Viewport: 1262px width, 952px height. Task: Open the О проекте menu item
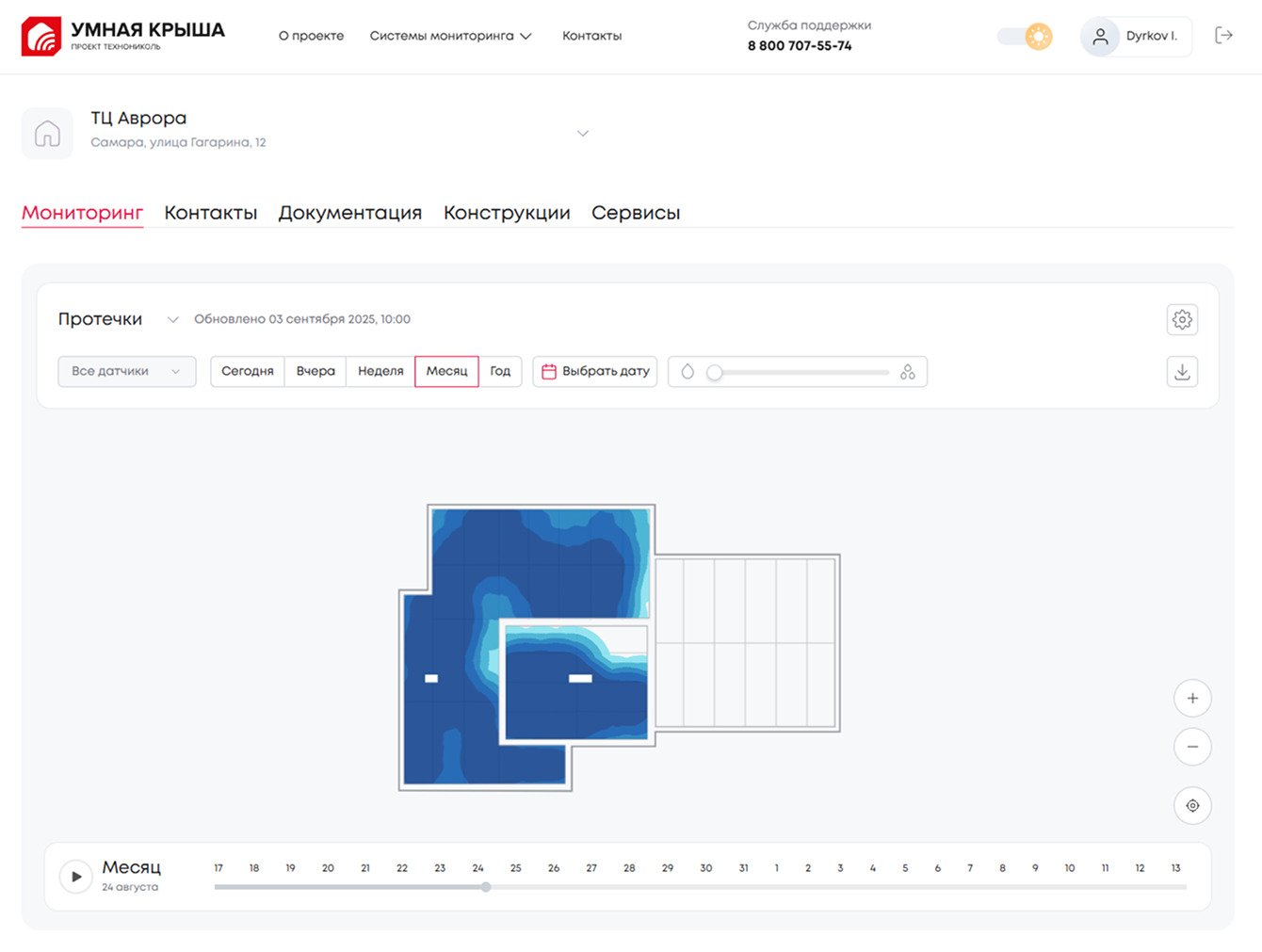point(311,36)
